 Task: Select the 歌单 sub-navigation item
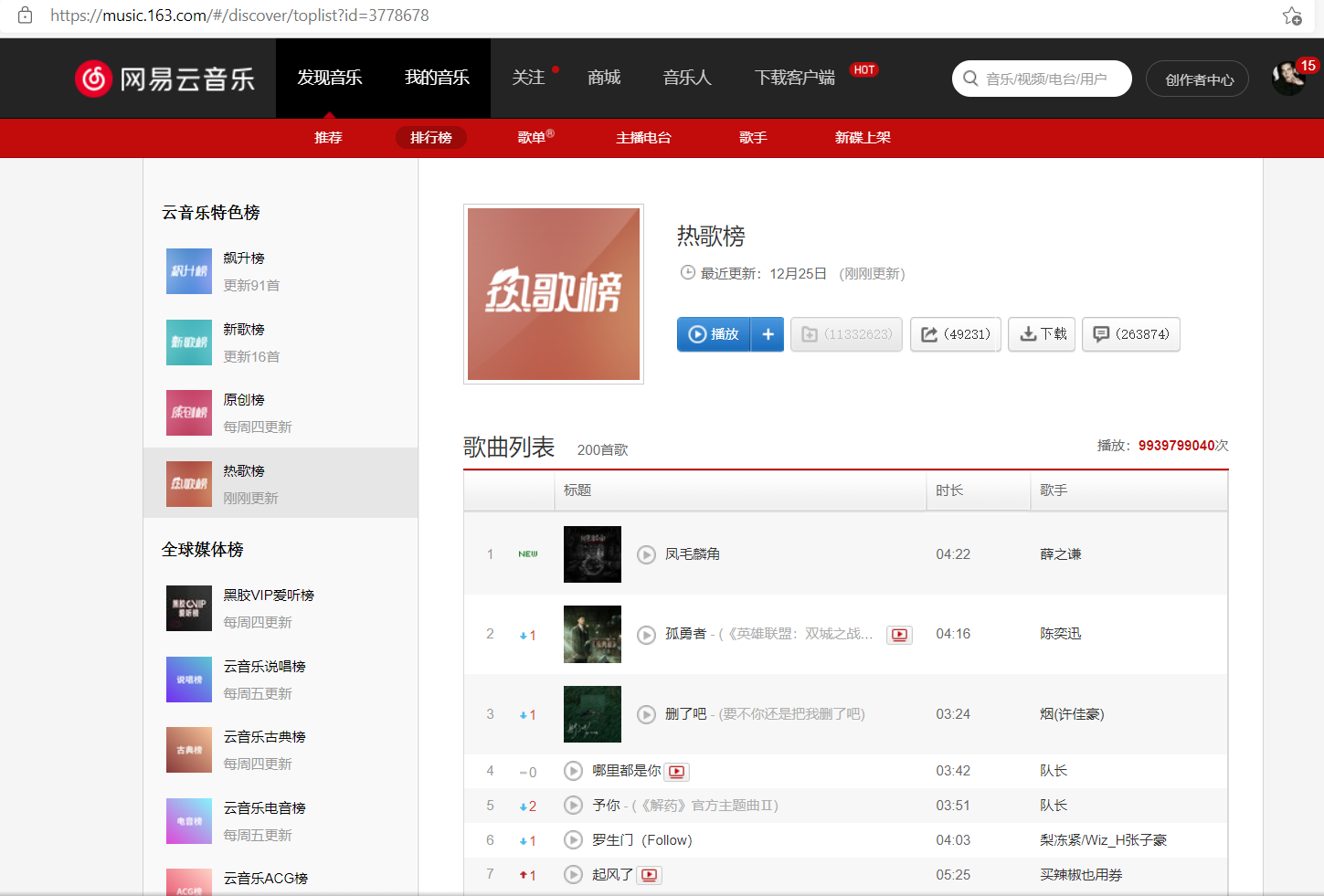pos(532,138)
